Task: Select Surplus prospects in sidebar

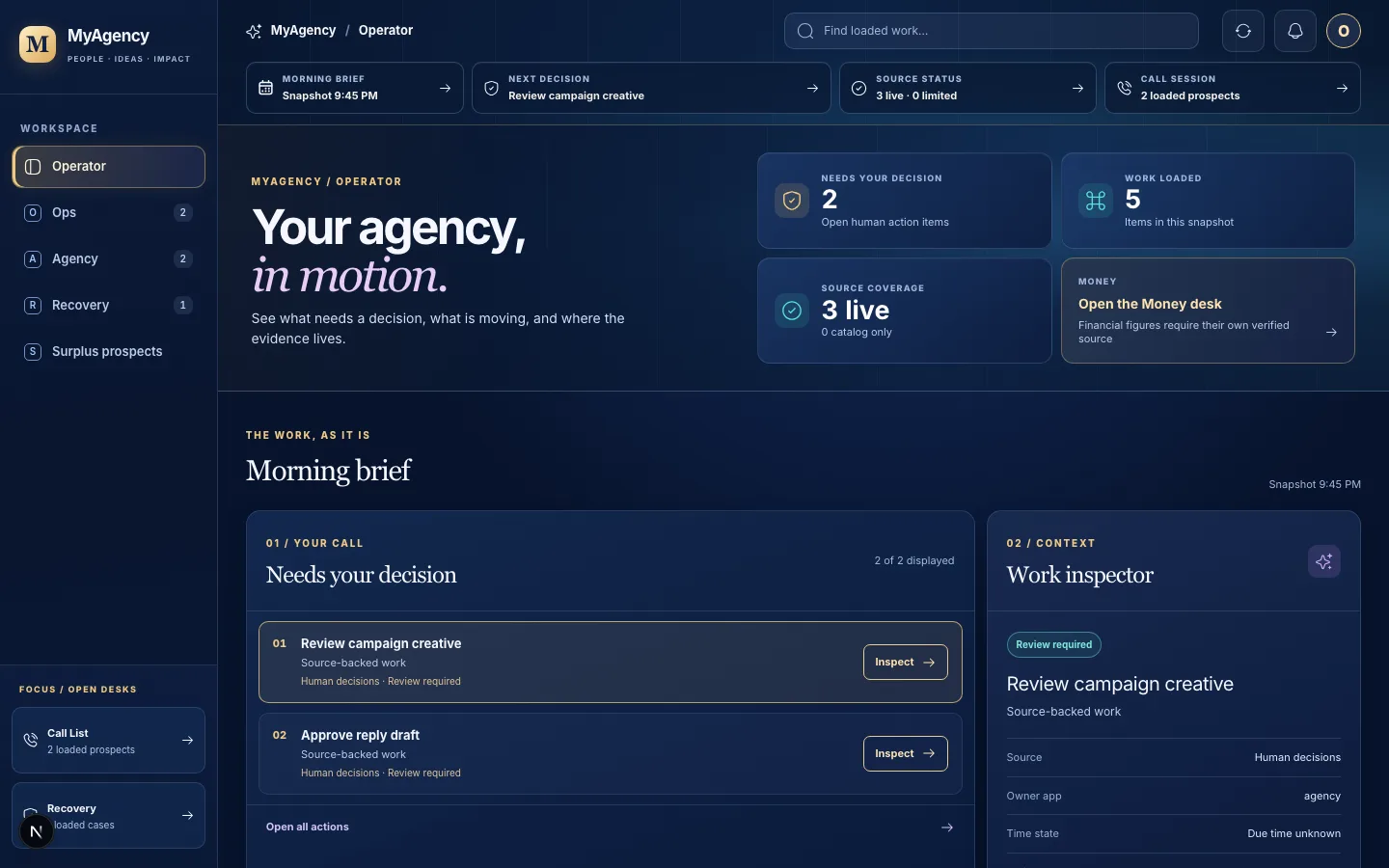Action: 108,352
